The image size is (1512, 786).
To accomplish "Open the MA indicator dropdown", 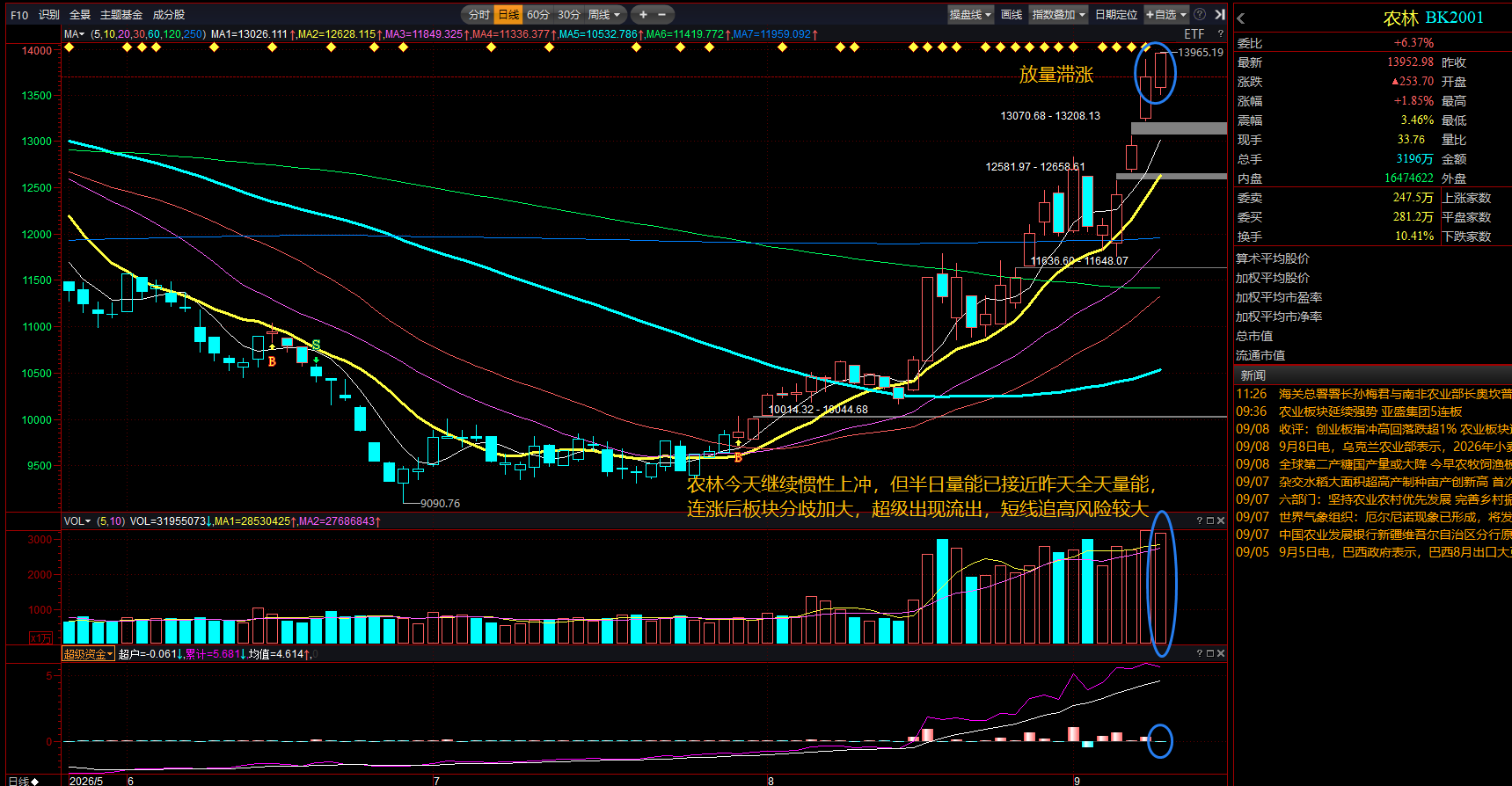I will pos(75,34).
